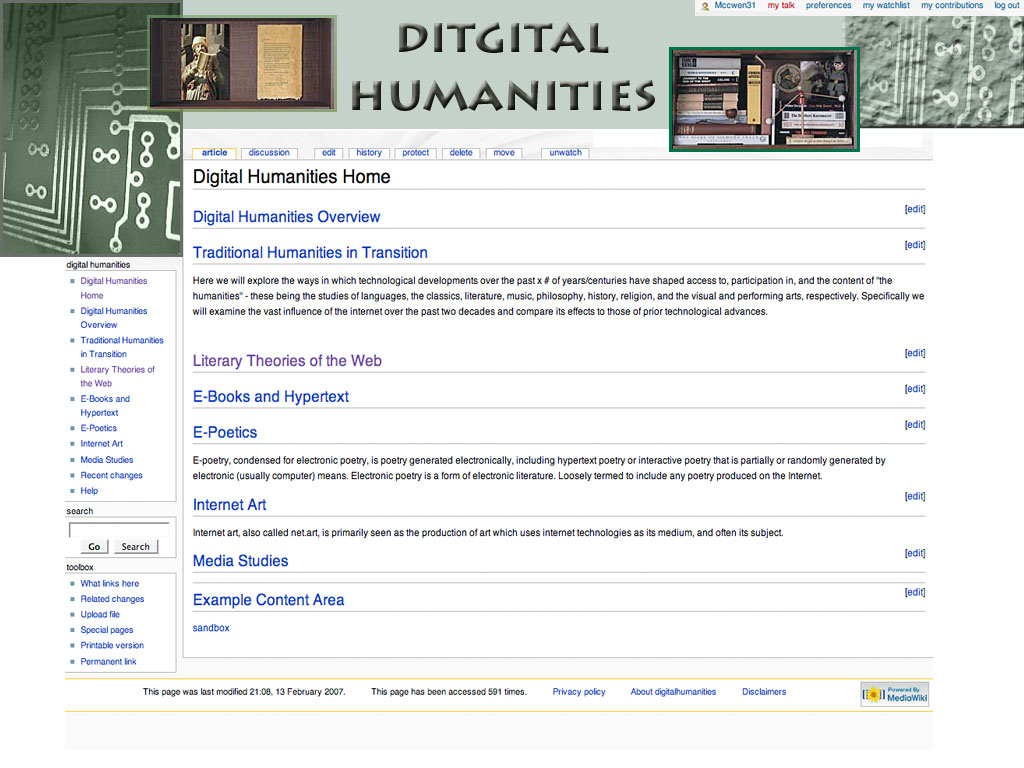1024x768 pixels.
Task: Click the Go button
Action: pos(94,547)
